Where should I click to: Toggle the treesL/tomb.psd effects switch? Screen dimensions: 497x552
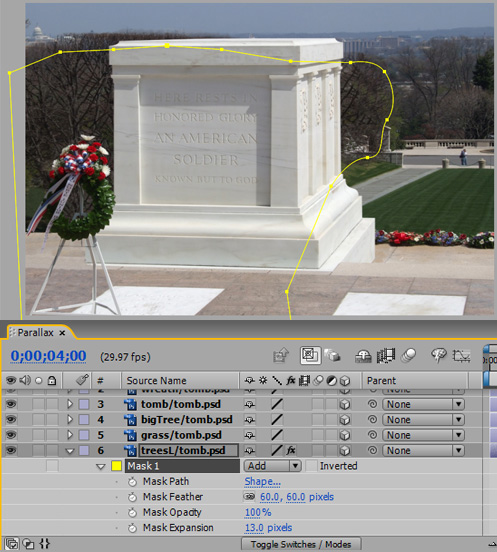tap(291, 450)
